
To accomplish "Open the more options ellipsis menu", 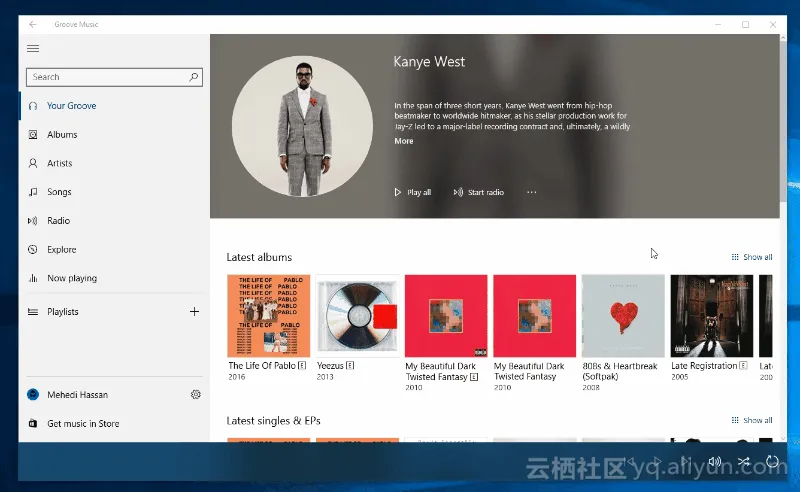I will pos(531,192).
